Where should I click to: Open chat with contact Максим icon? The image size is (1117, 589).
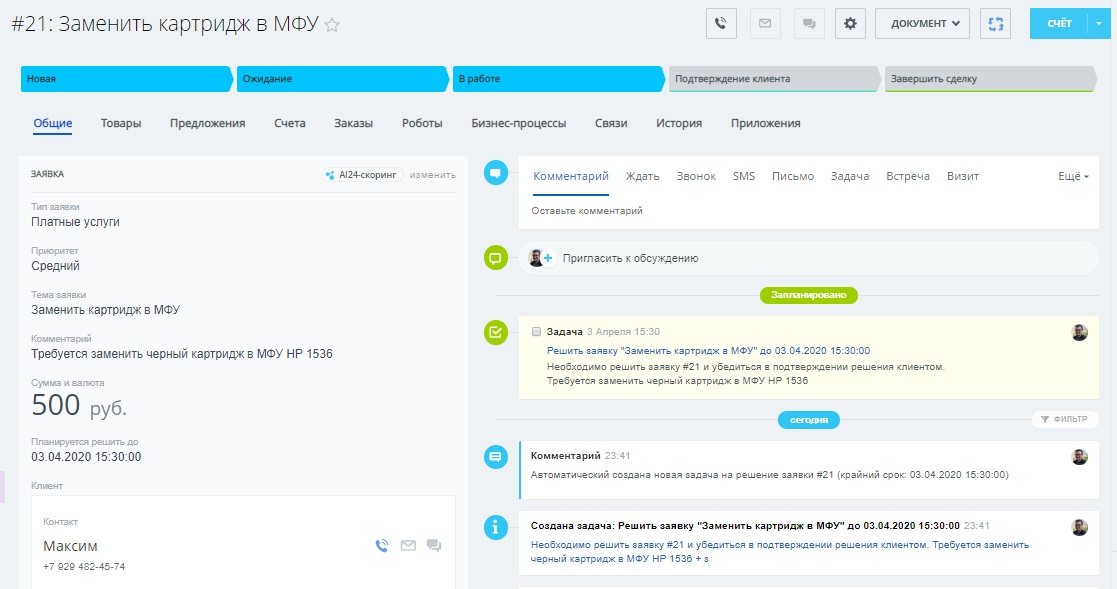point(434,545)
